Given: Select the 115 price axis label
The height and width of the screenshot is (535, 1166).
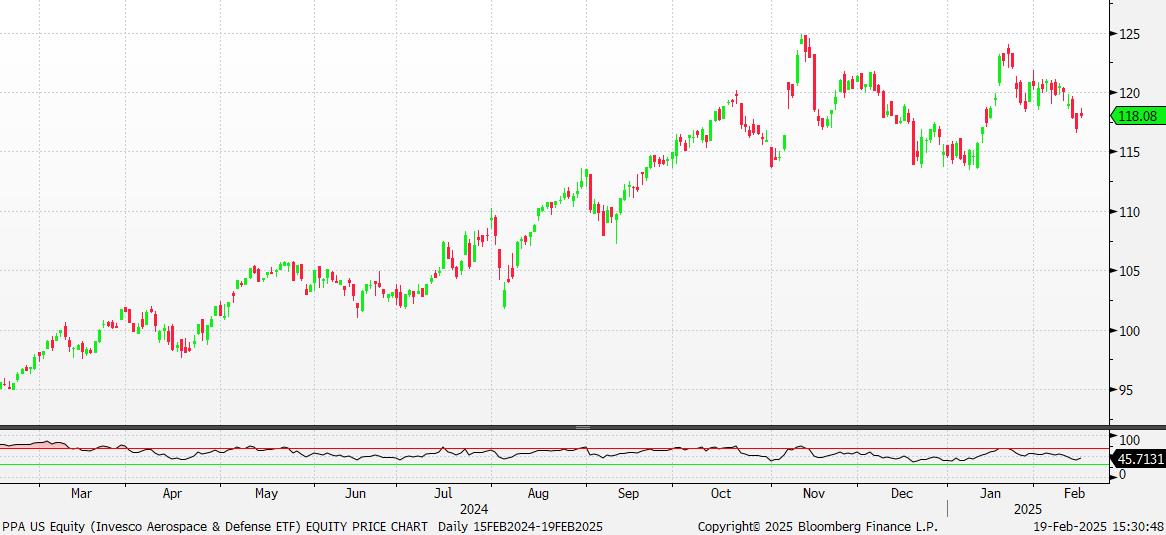Looking at the screenshot, I should 1129,152.
